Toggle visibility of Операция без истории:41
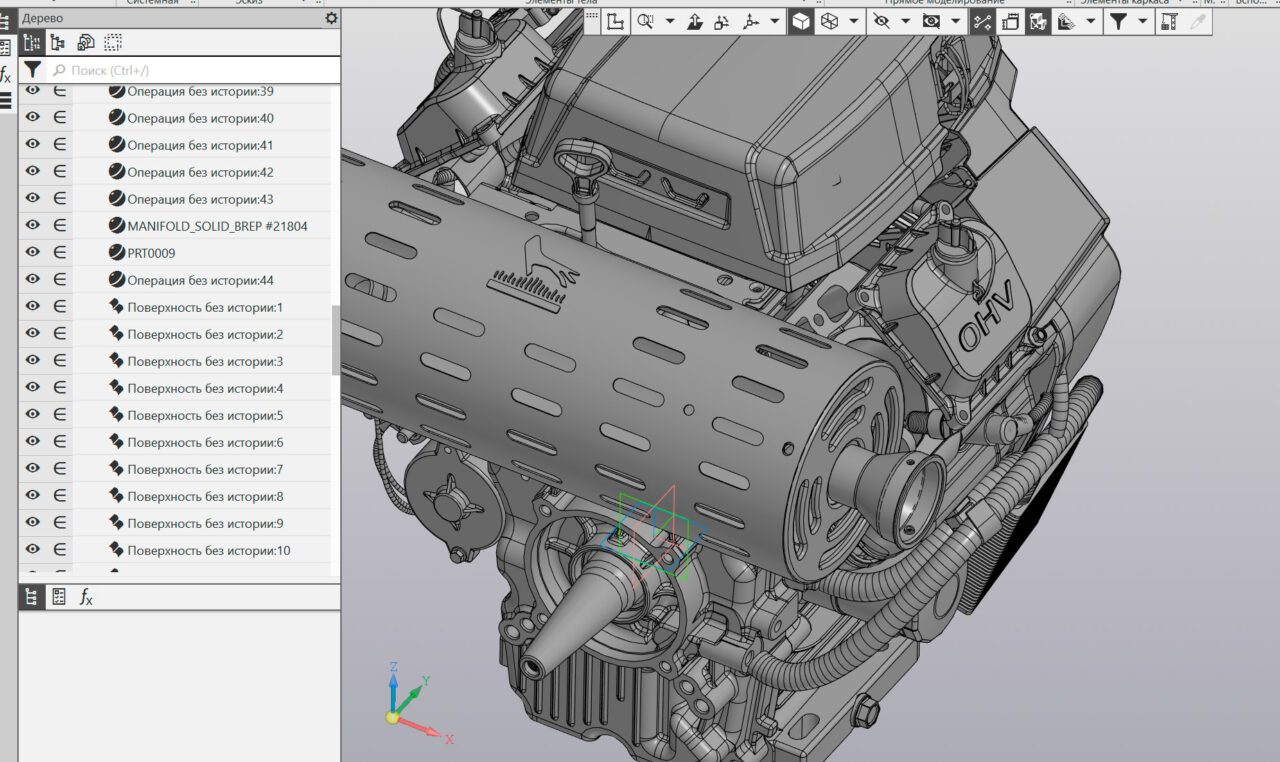The width and height of the screenshot is (1280, 762). tap(33, 145)
